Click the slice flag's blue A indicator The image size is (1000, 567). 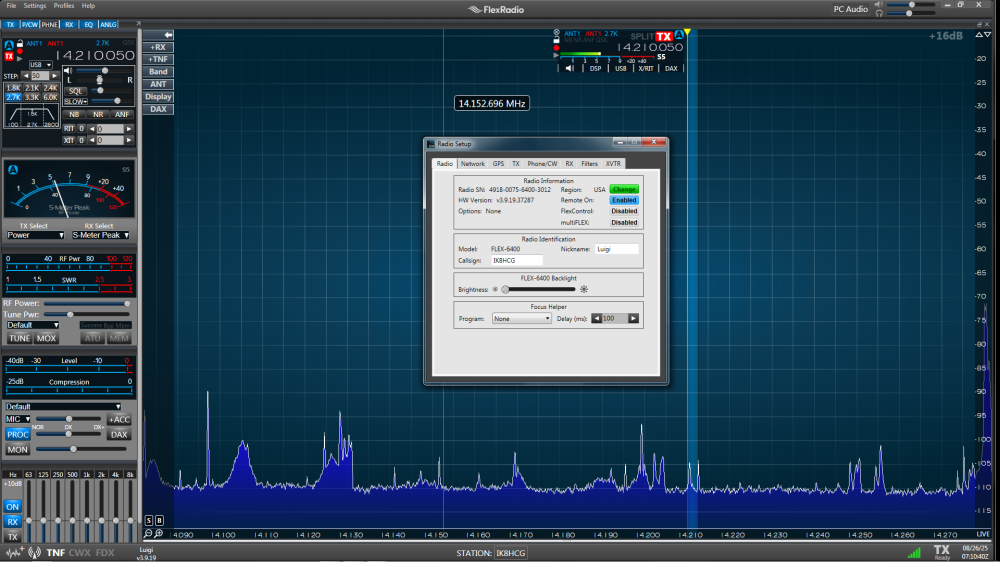[x=679, y=35]
